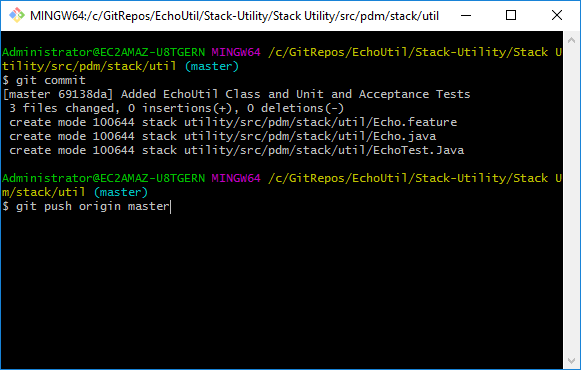This screenshot has width=581, height=370.
Task: Click the EchoTest.Java file line
Action: point(236,150)
